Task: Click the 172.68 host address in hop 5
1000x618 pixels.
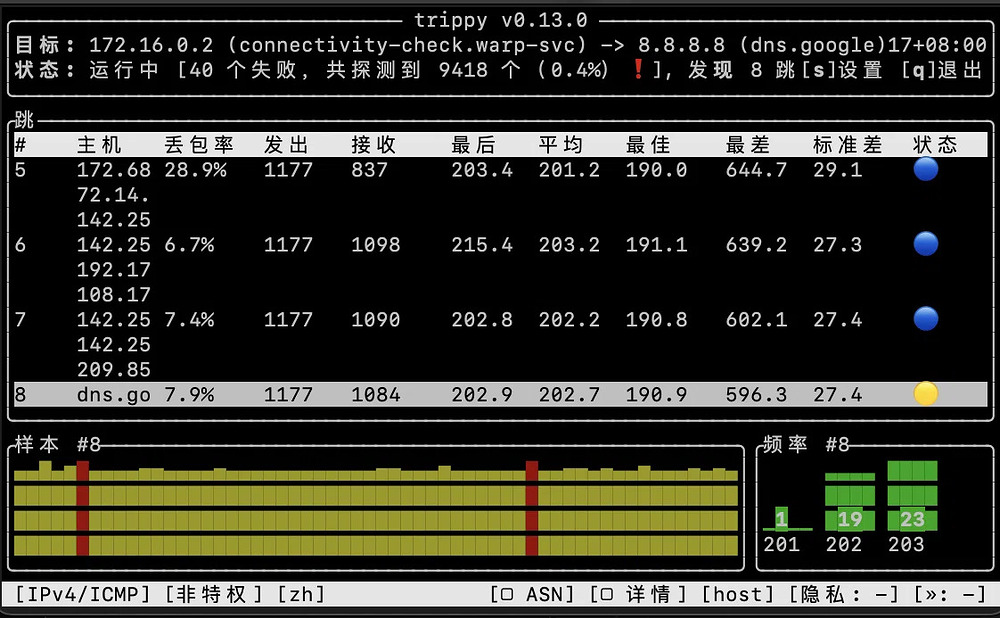Action: 114,170
